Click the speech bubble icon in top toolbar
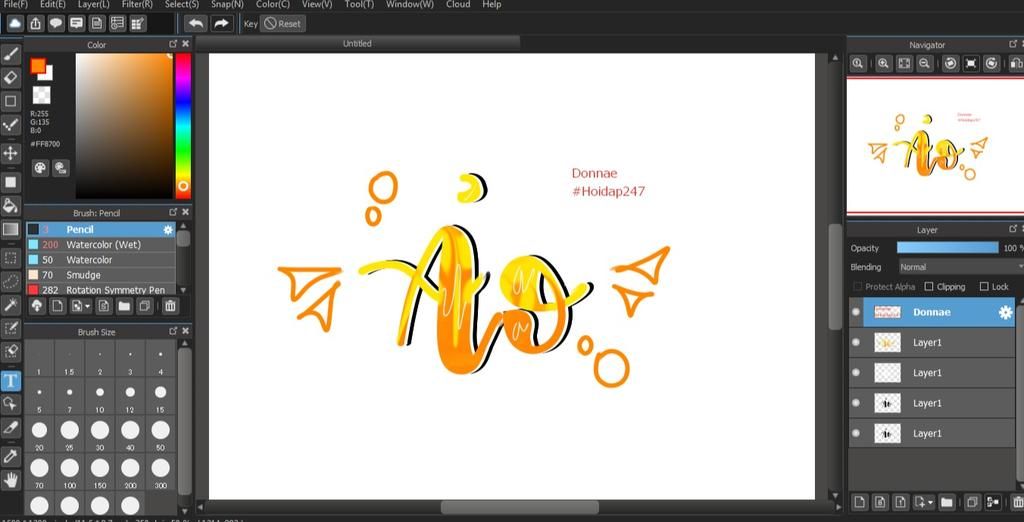This screenshot has width=1024, height=522. coord(56,24)
